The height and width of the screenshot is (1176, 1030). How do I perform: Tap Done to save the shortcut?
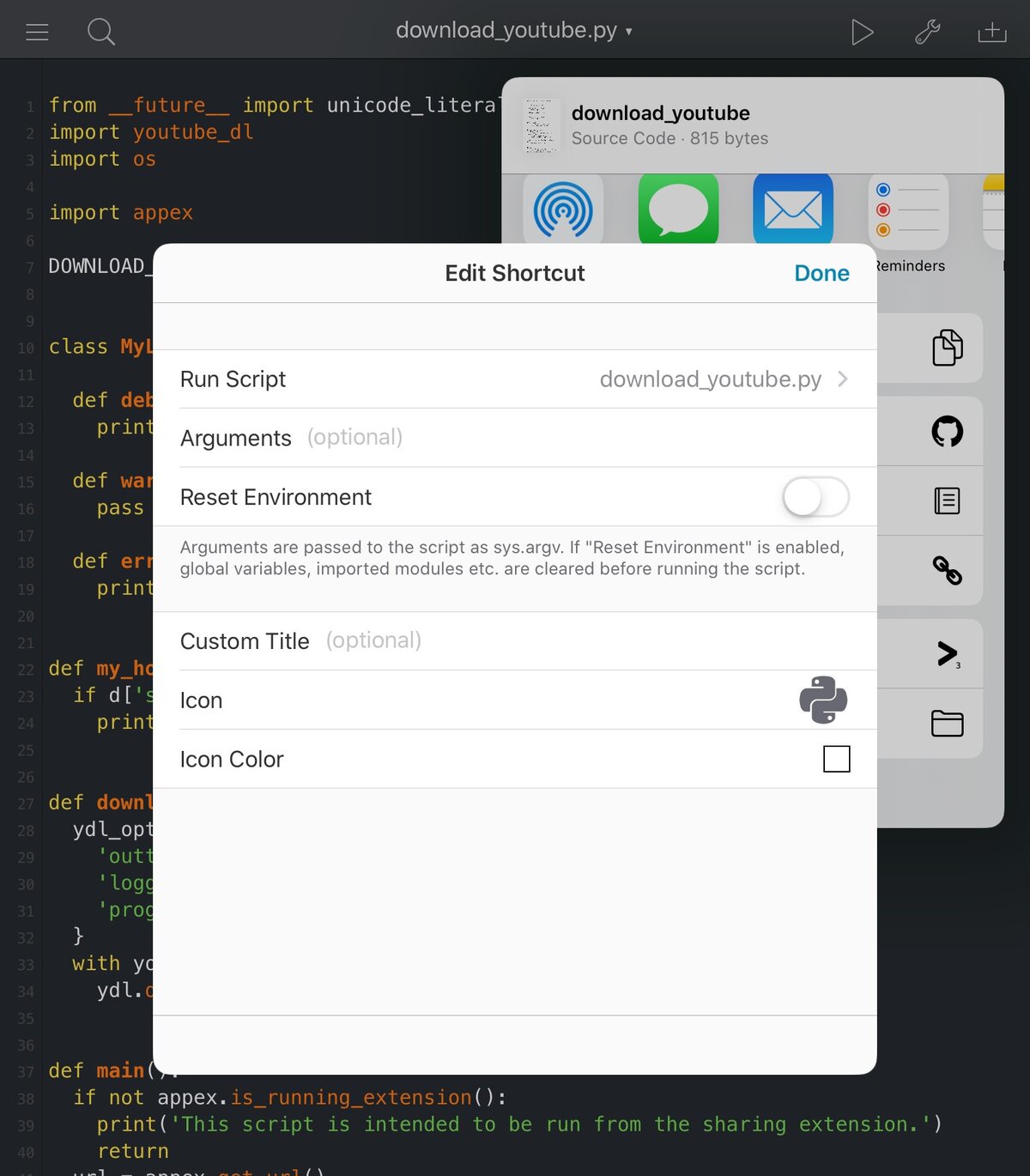[x=821, y=273]
